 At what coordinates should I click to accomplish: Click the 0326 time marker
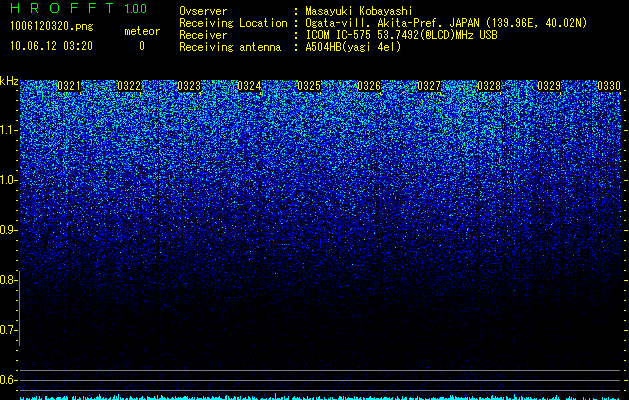(369, 86)
